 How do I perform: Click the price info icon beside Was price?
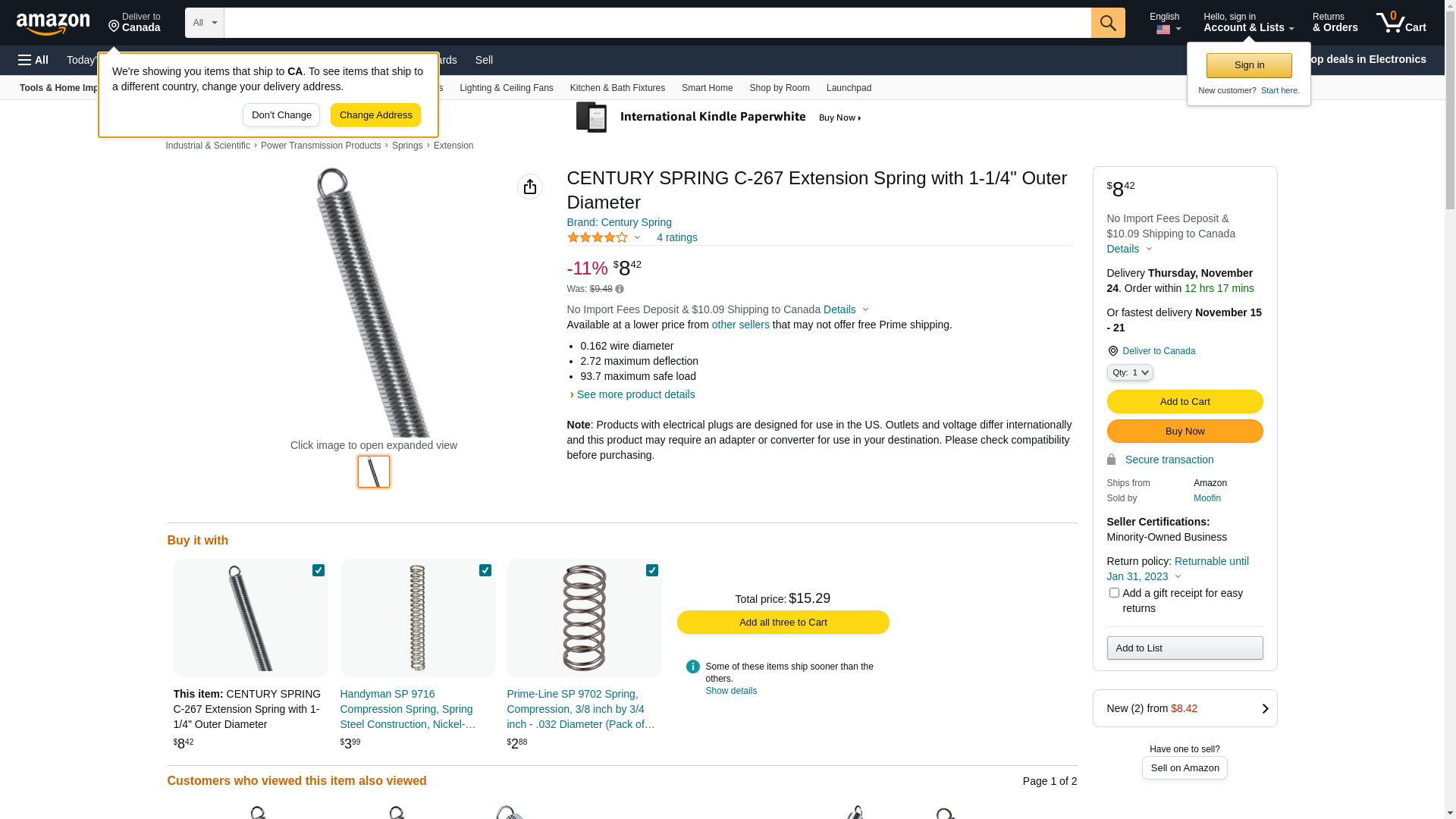pyautogui.click(x=620, y=289)
